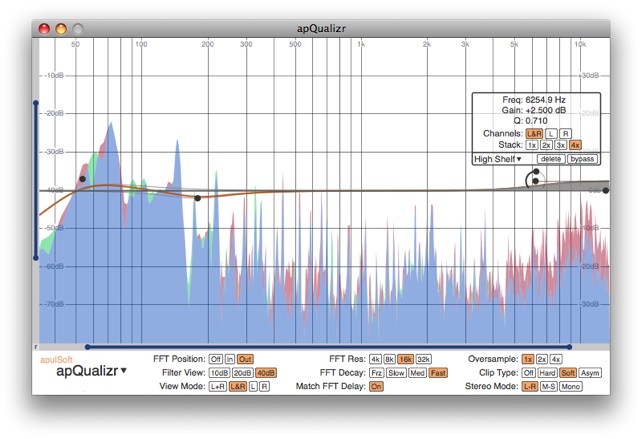The width and height of the screenshot is (642, 439).
Task: Freeze FFT Decay with Frz
Action: tap(376, 373)
